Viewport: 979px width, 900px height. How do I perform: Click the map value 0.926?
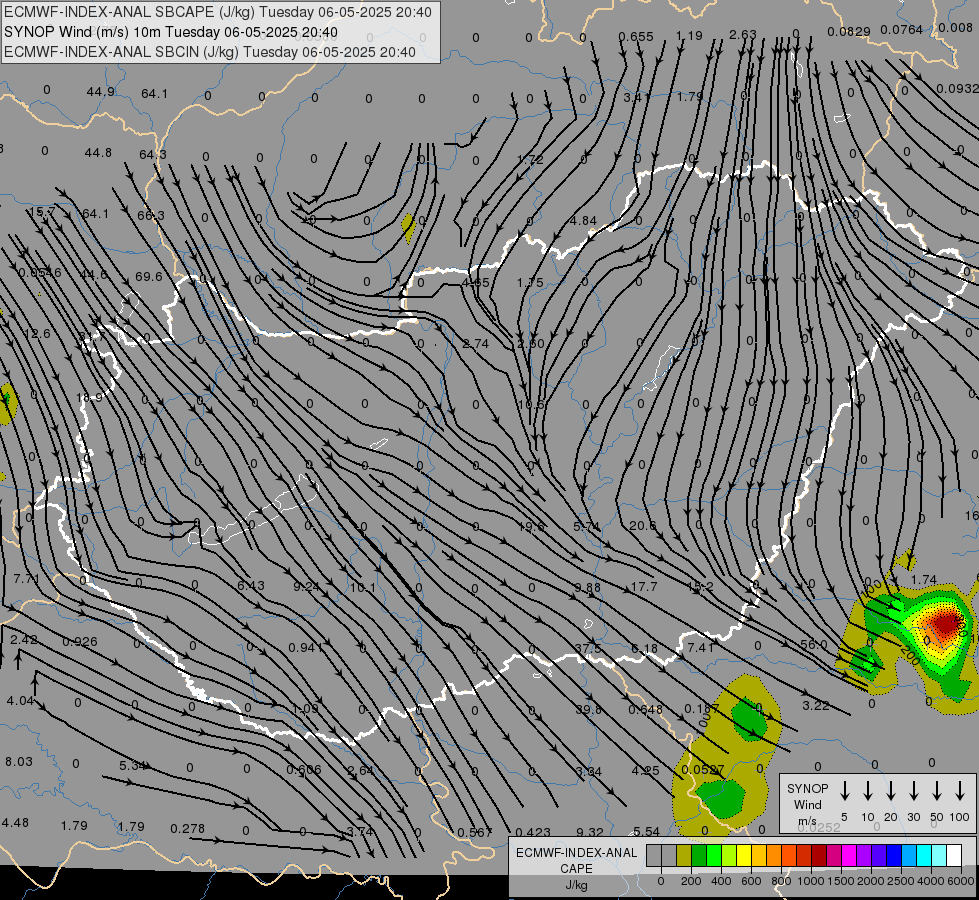(x=80, y=641)
